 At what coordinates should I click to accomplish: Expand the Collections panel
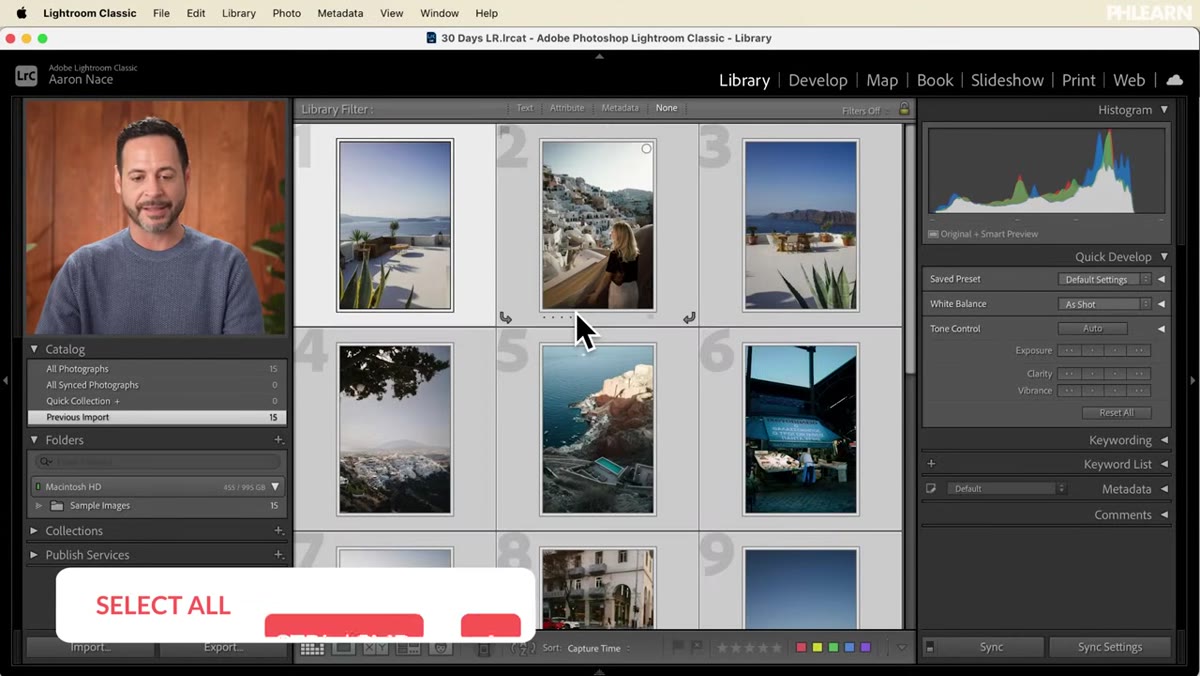(x=34, y=531)
